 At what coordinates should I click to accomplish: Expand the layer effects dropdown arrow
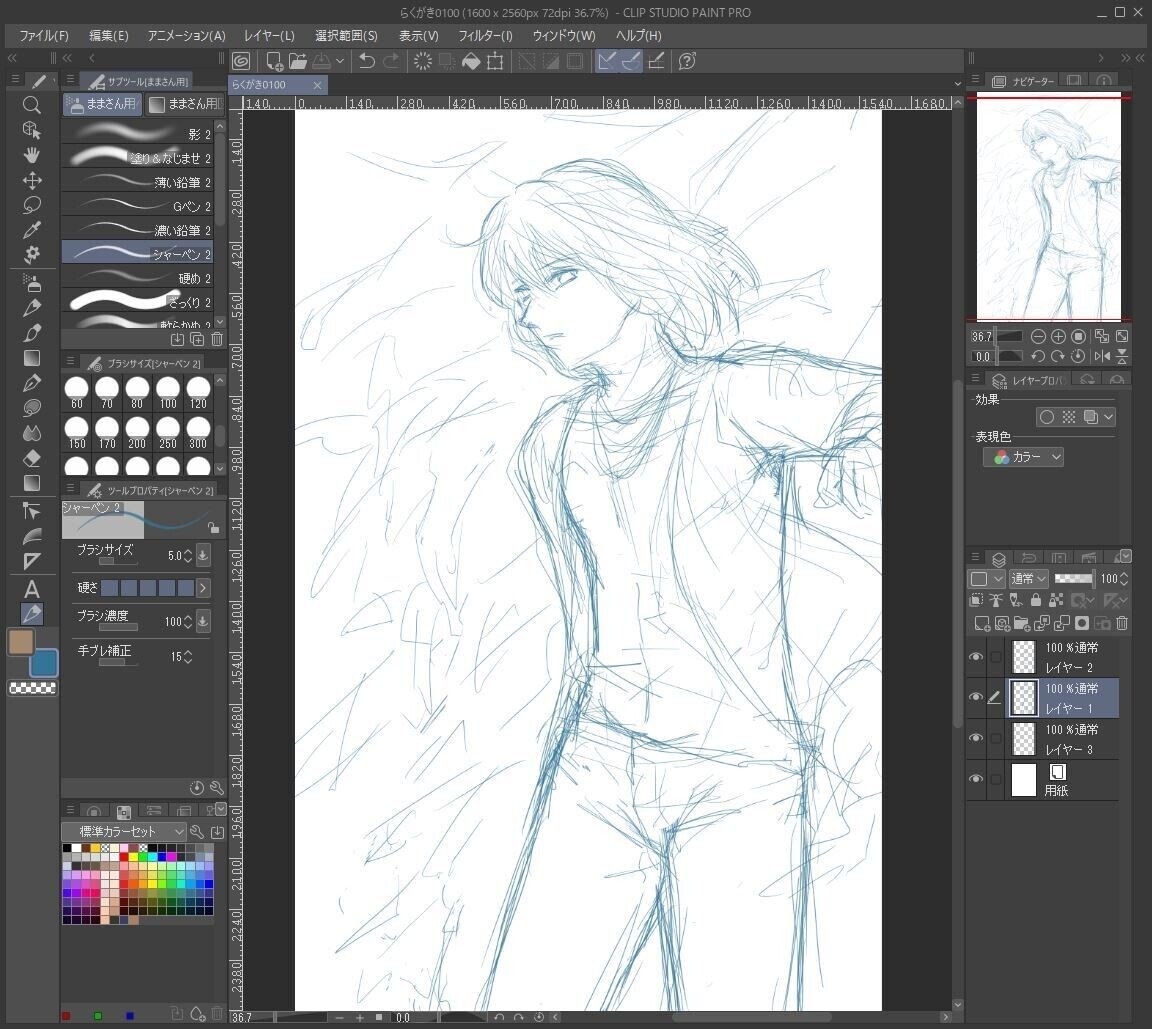coord(1109,417)
